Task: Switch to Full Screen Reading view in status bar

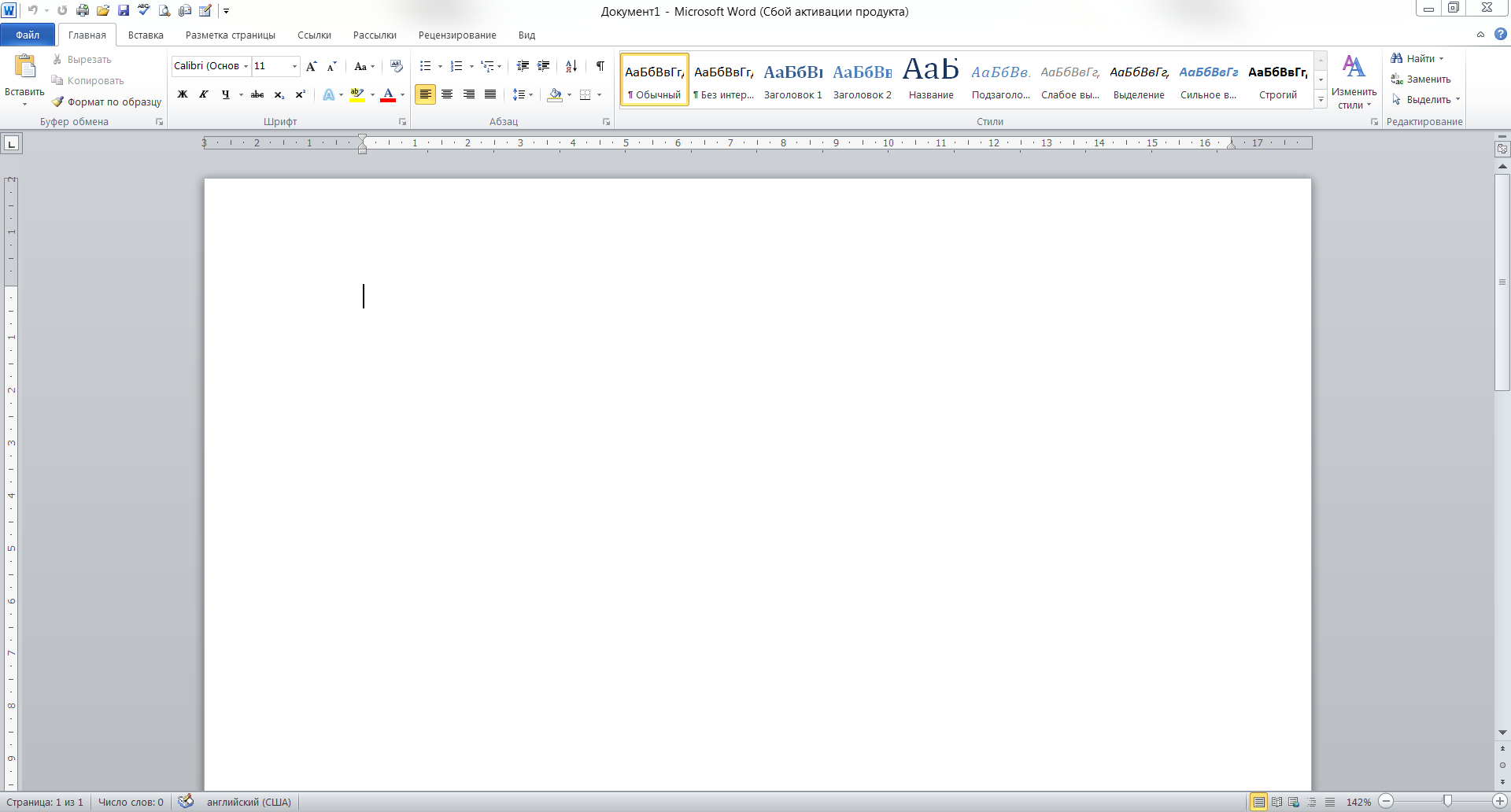Action: pyautogui.click(x=1276, y=802)
